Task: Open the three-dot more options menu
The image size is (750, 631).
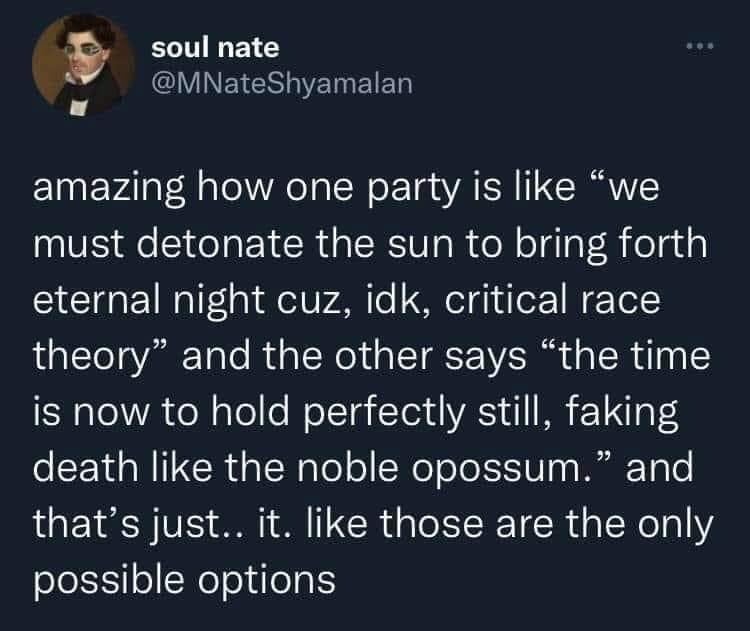Action: [698, 48]
